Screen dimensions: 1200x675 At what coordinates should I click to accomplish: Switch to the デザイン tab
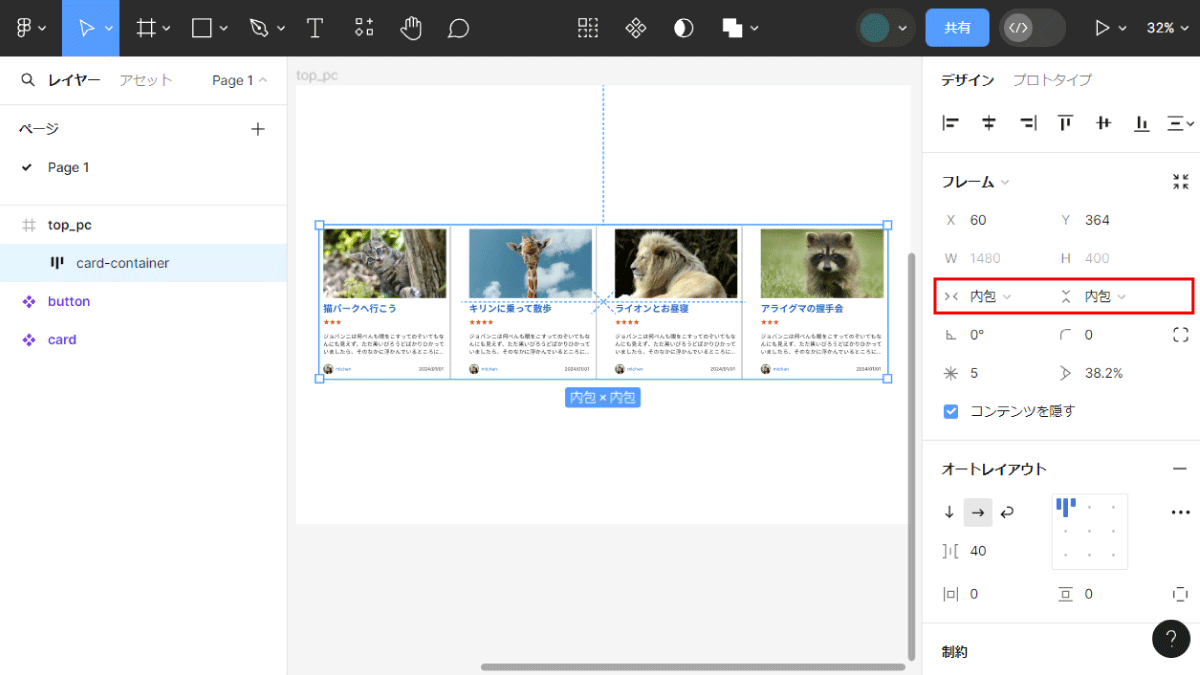968,80
